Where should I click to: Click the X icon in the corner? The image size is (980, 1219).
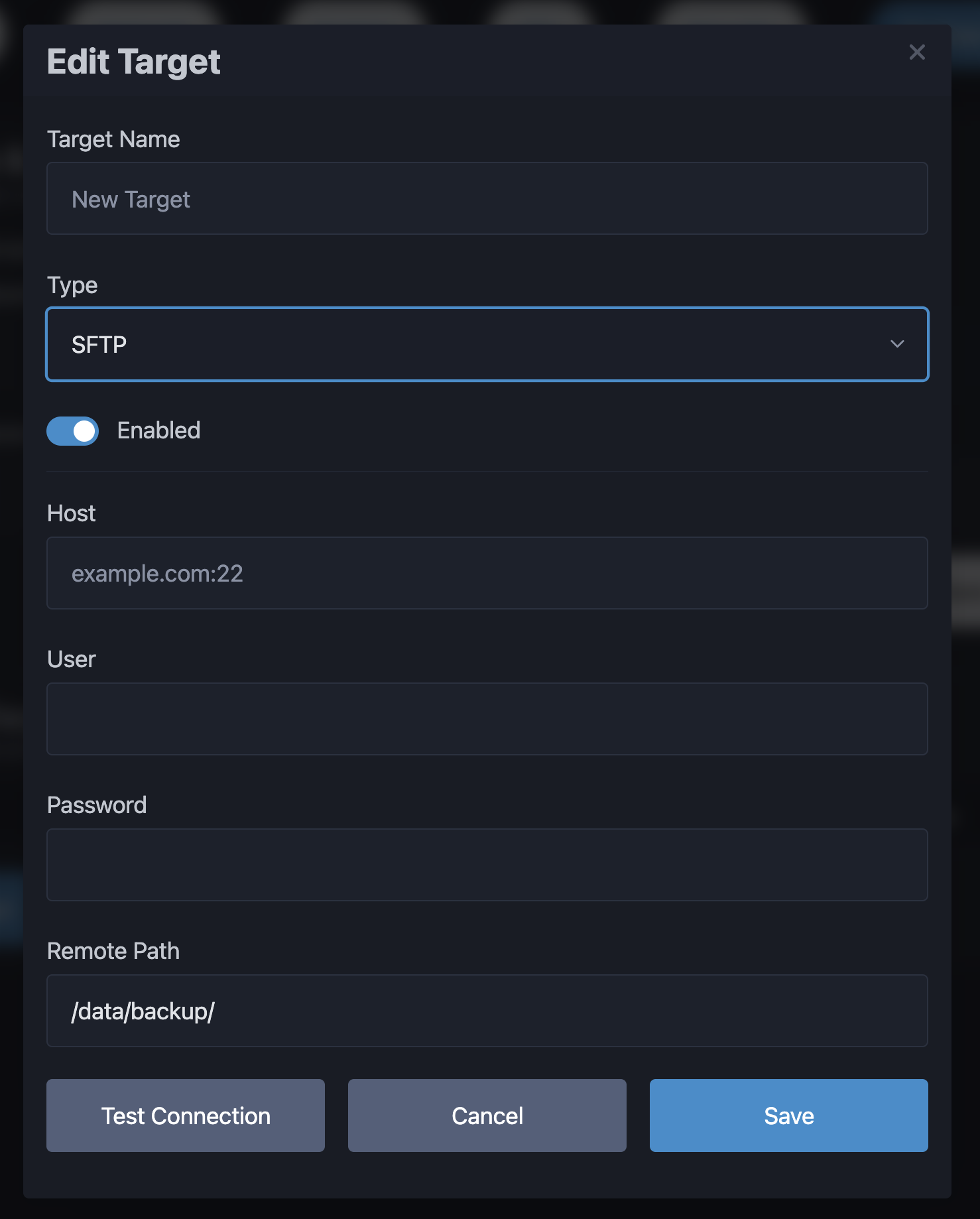pos(917,52)
